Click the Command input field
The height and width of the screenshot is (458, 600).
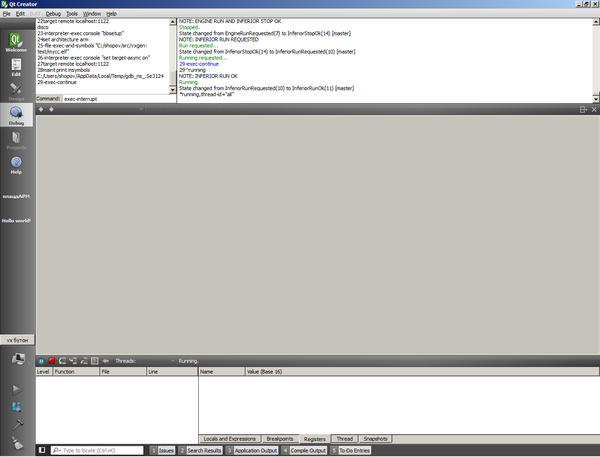pyautogui.click(x=119, y=99)
